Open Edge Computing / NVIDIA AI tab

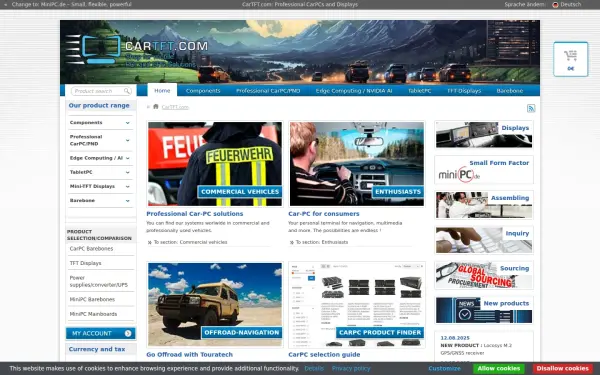[x=354, y=91]
